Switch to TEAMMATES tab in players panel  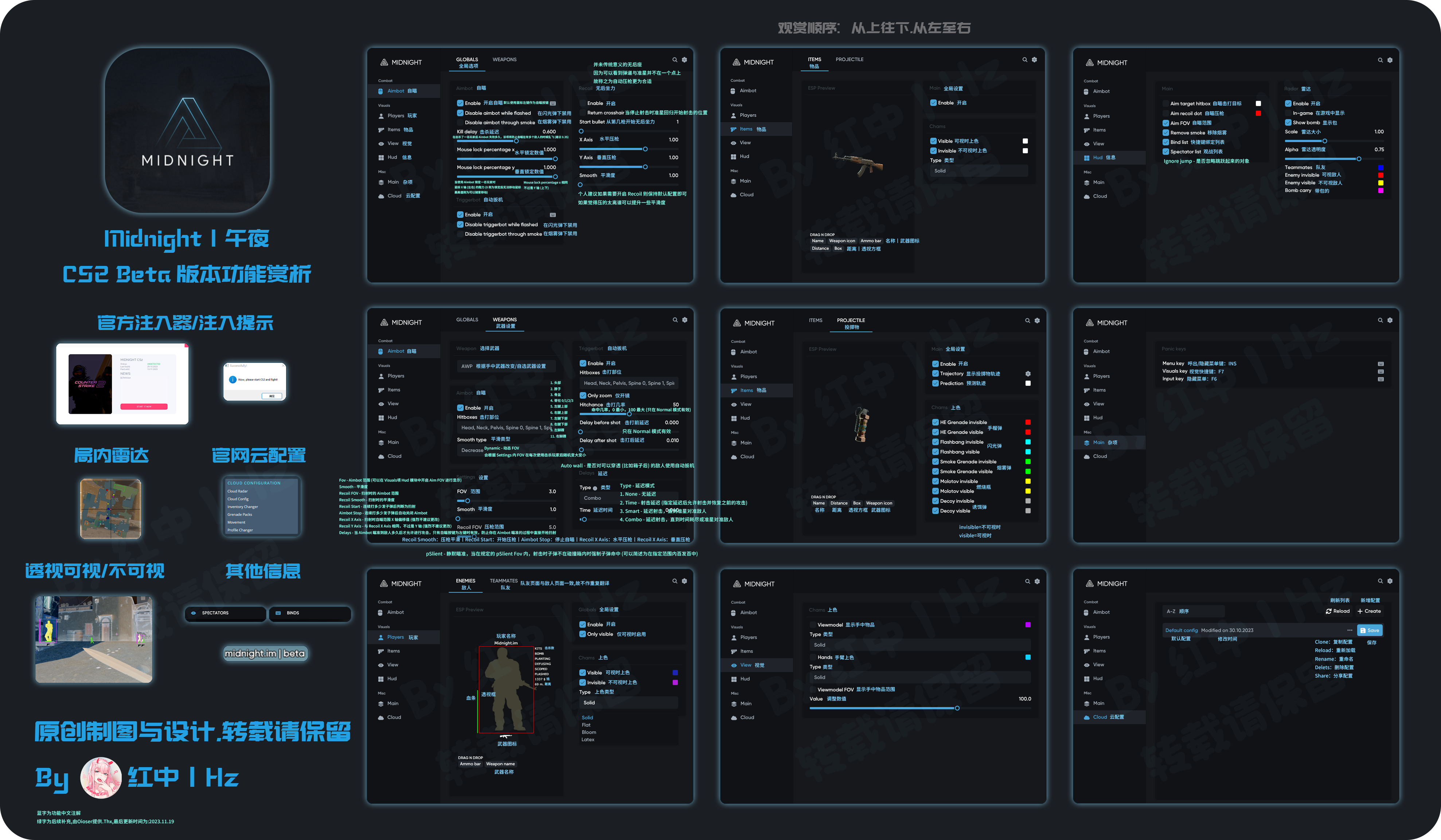(x=504, y=581)
